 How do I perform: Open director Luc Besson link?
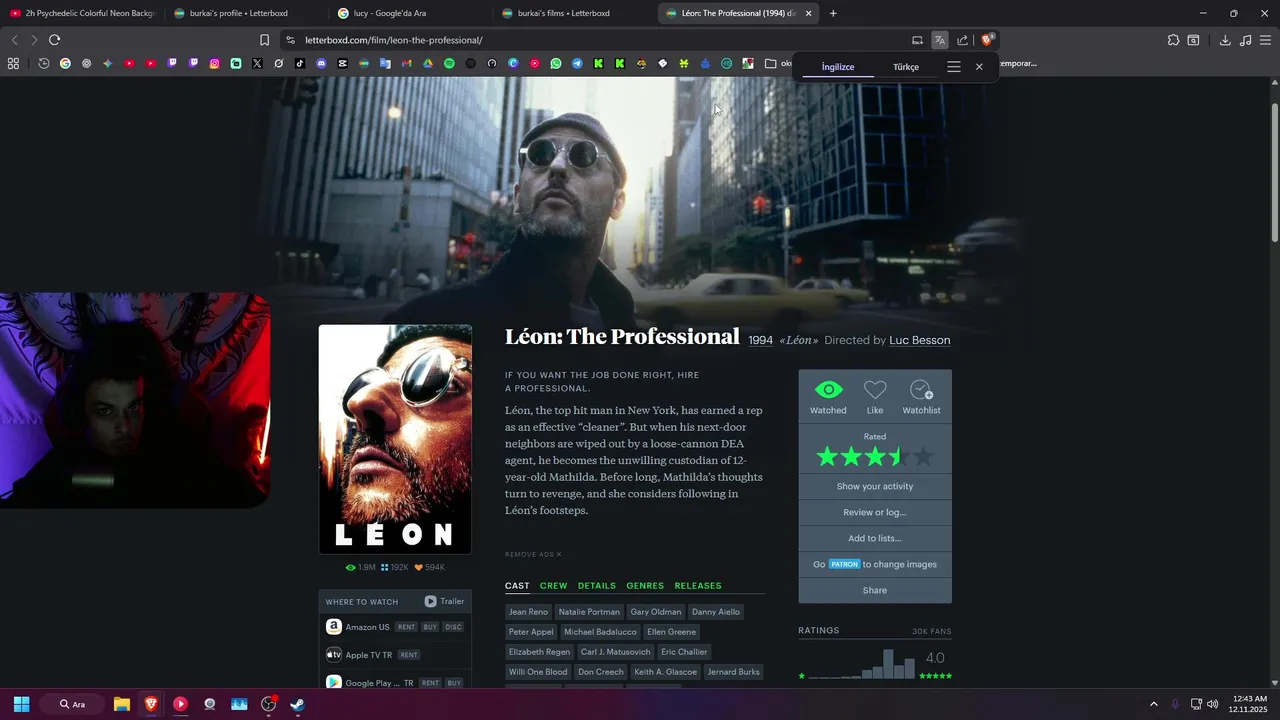[920, 340]
